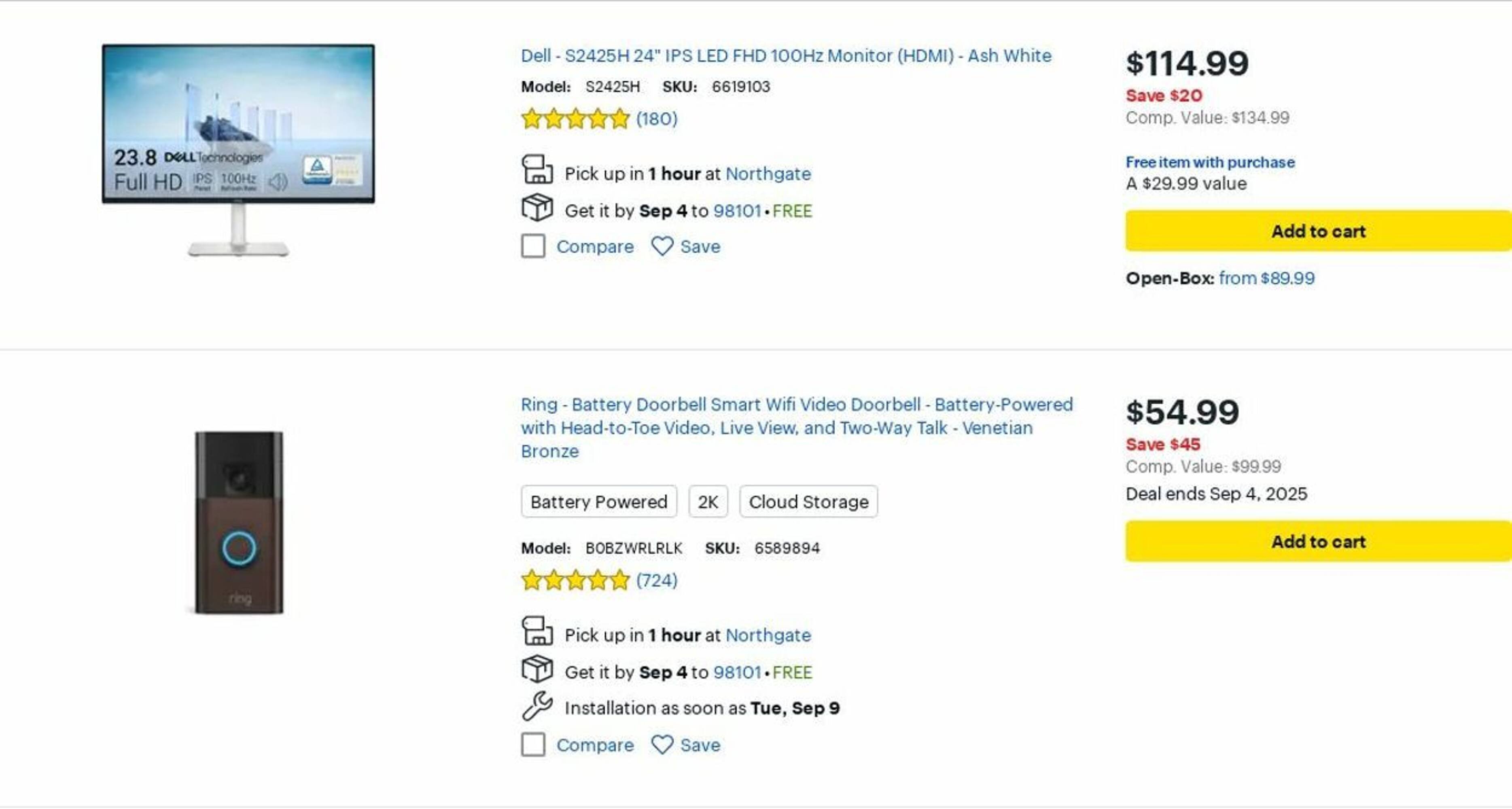Click shipping box icon on Ring doorbell listing
The height and width of the screenshot is (809, 1512).
point(537,669)
